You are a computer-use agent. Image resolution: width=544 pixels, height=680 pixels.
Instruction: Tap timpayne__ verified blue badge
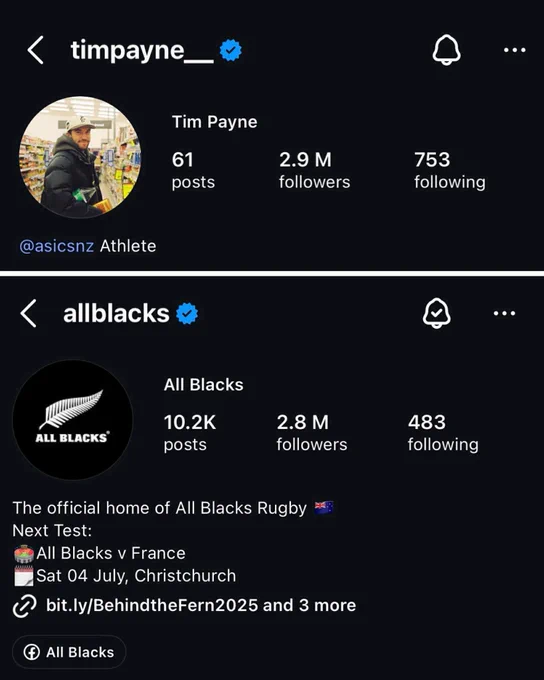click(231, 50)
